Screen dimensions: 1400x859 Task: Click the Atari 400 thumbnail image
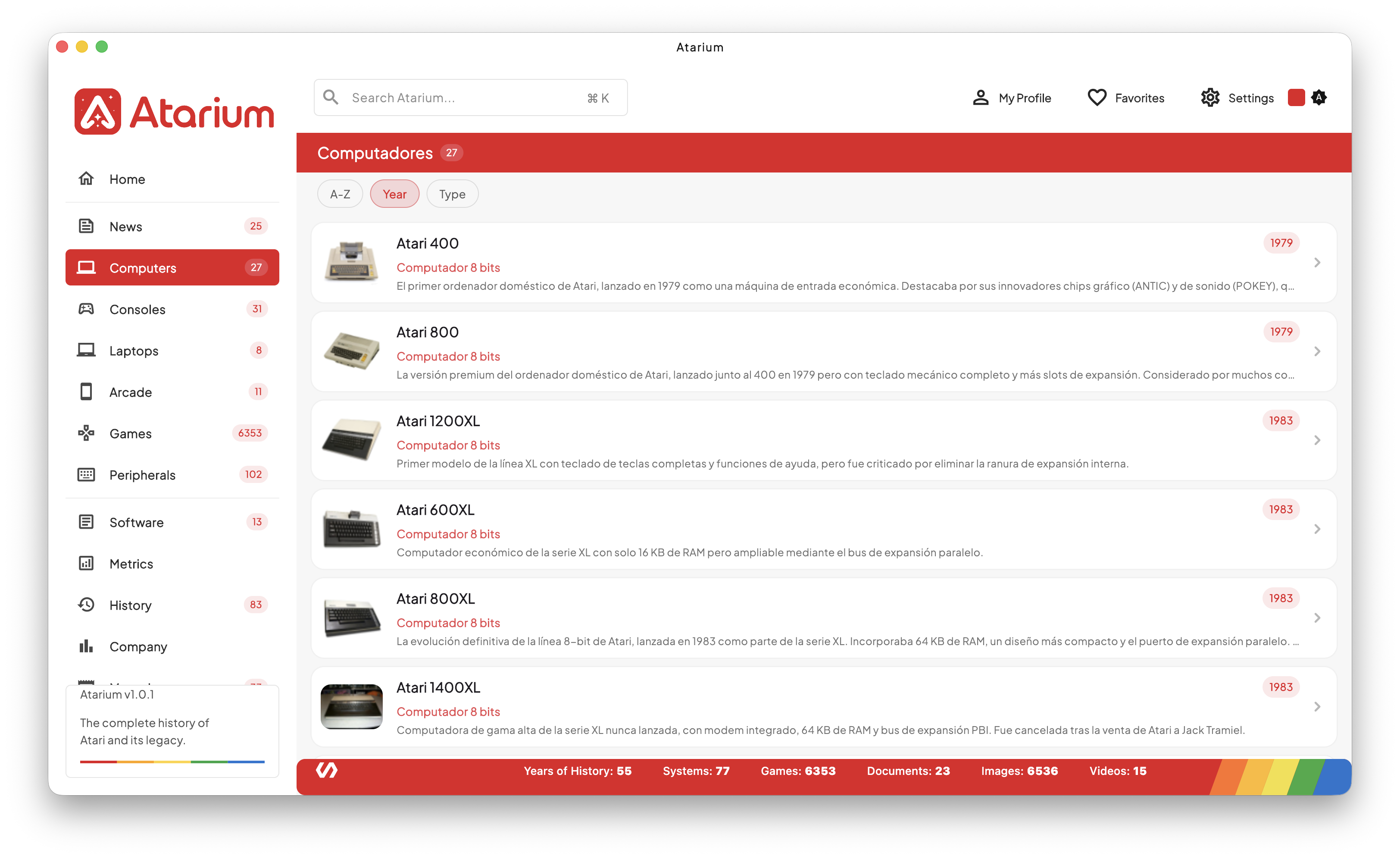(x=352, y=261)
